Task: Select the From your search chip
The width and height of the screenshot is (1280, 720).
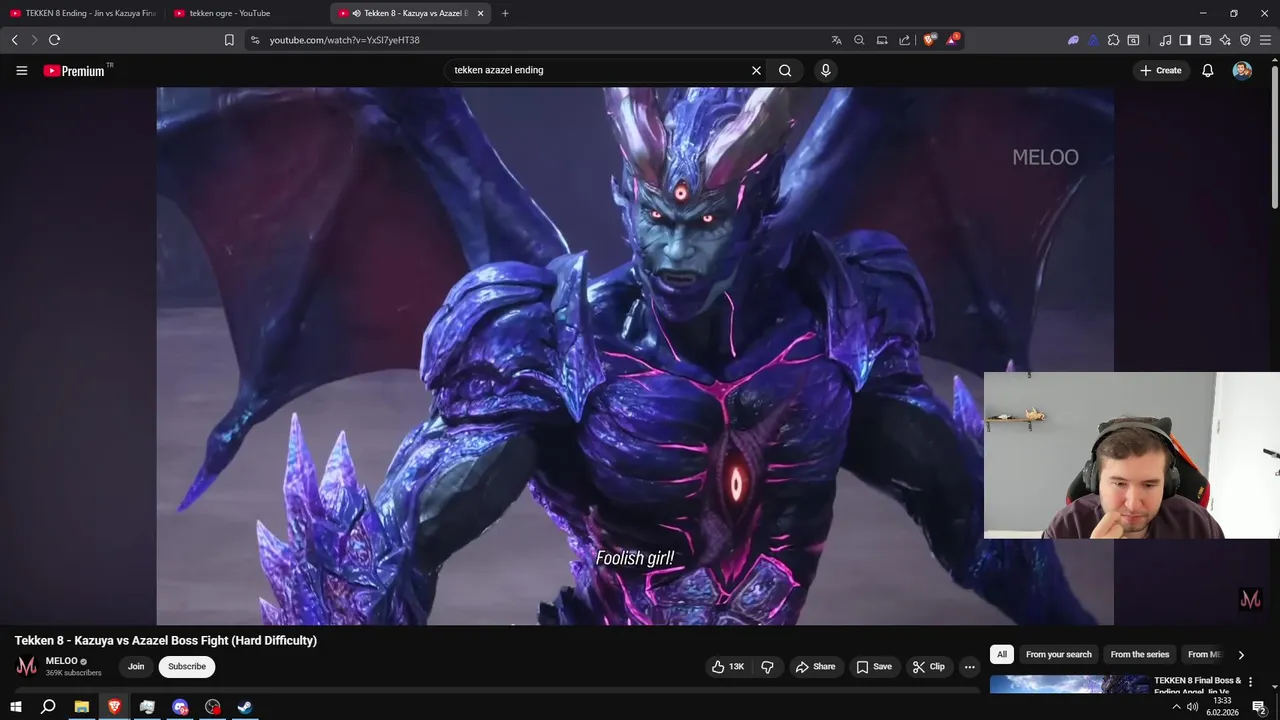Action: coord(1059,655)
